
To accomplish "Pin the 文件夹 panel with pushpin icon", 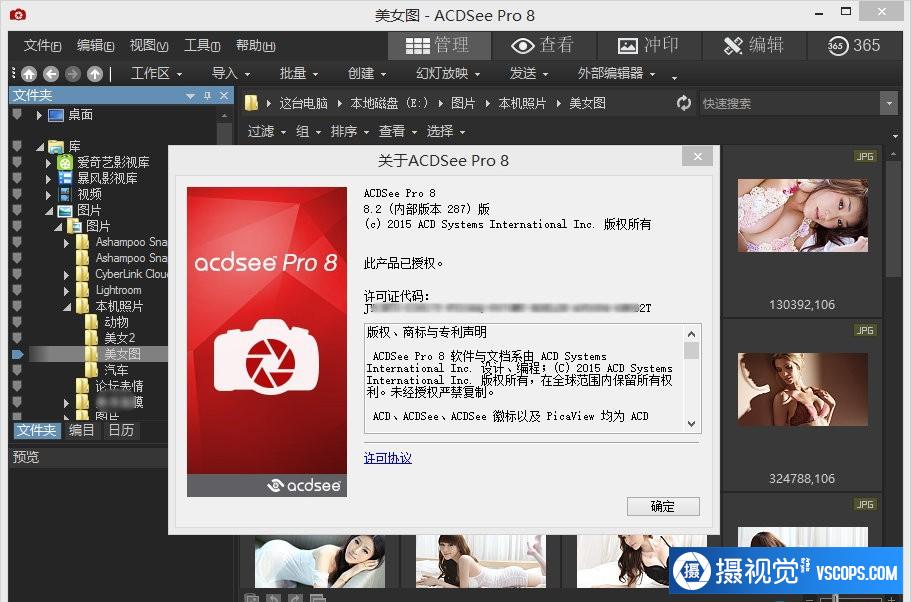I will click(x=207, y=95).
